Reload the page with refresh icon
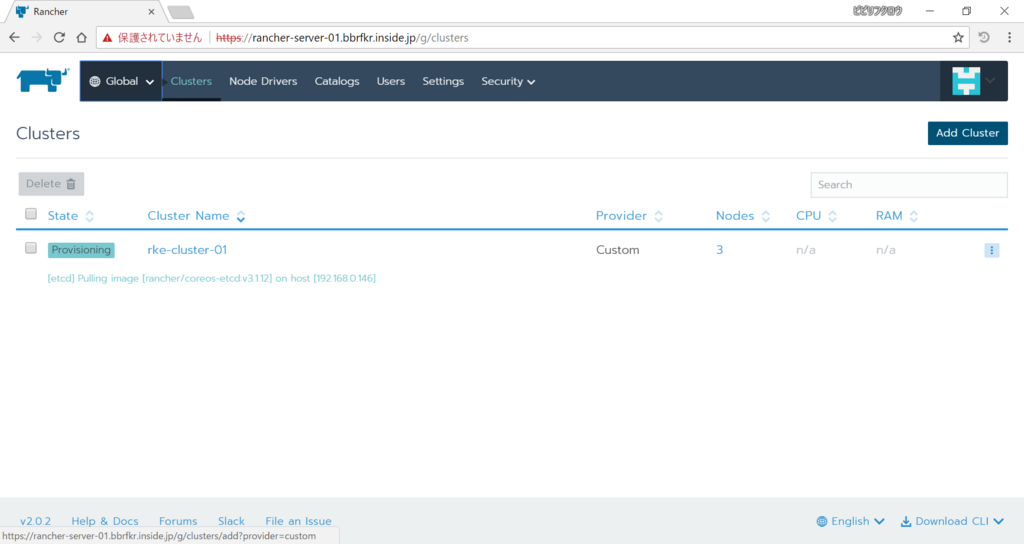1024x544 pixels. coord(59,37)
